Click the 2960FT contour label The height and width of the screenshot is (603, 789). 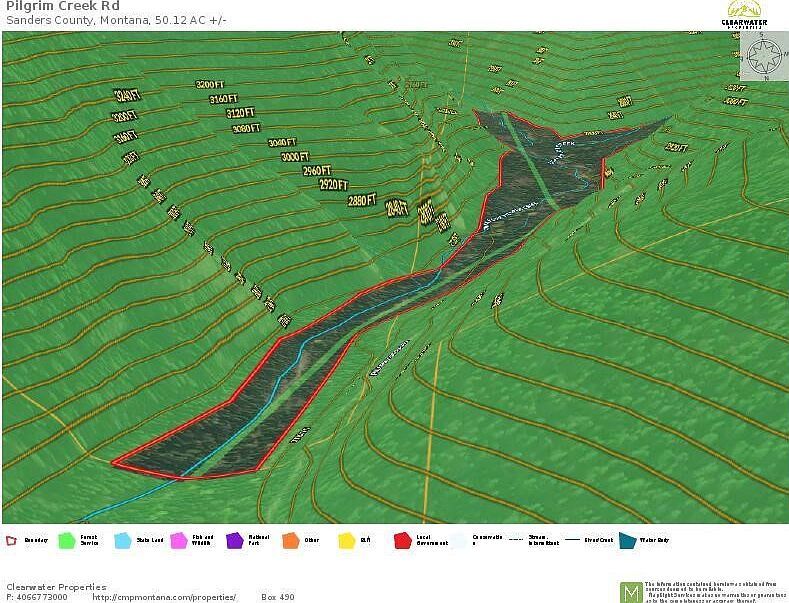click(317, 171)
